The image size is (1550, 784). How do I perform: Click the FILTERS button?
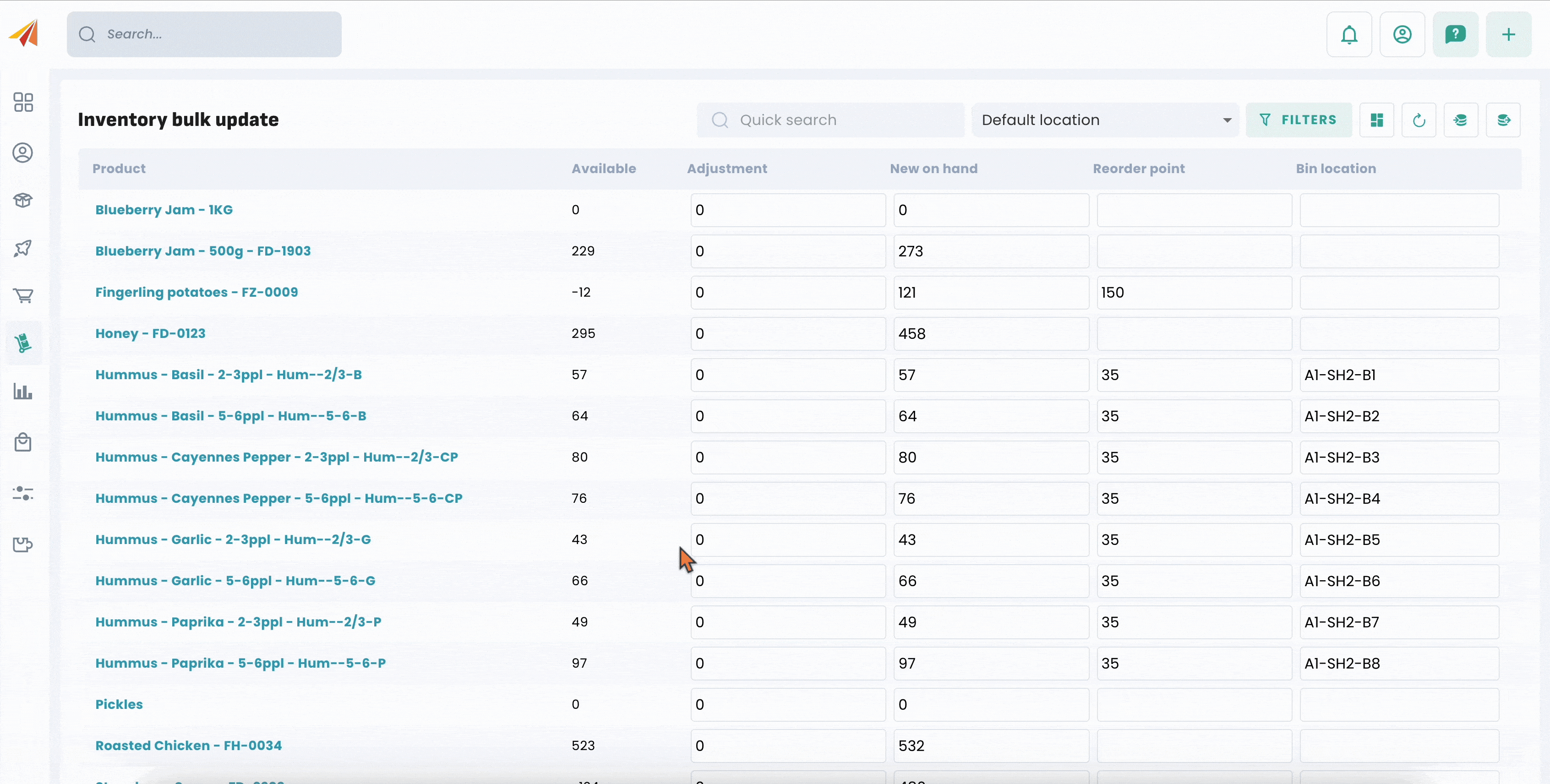tap(1298, 120)
